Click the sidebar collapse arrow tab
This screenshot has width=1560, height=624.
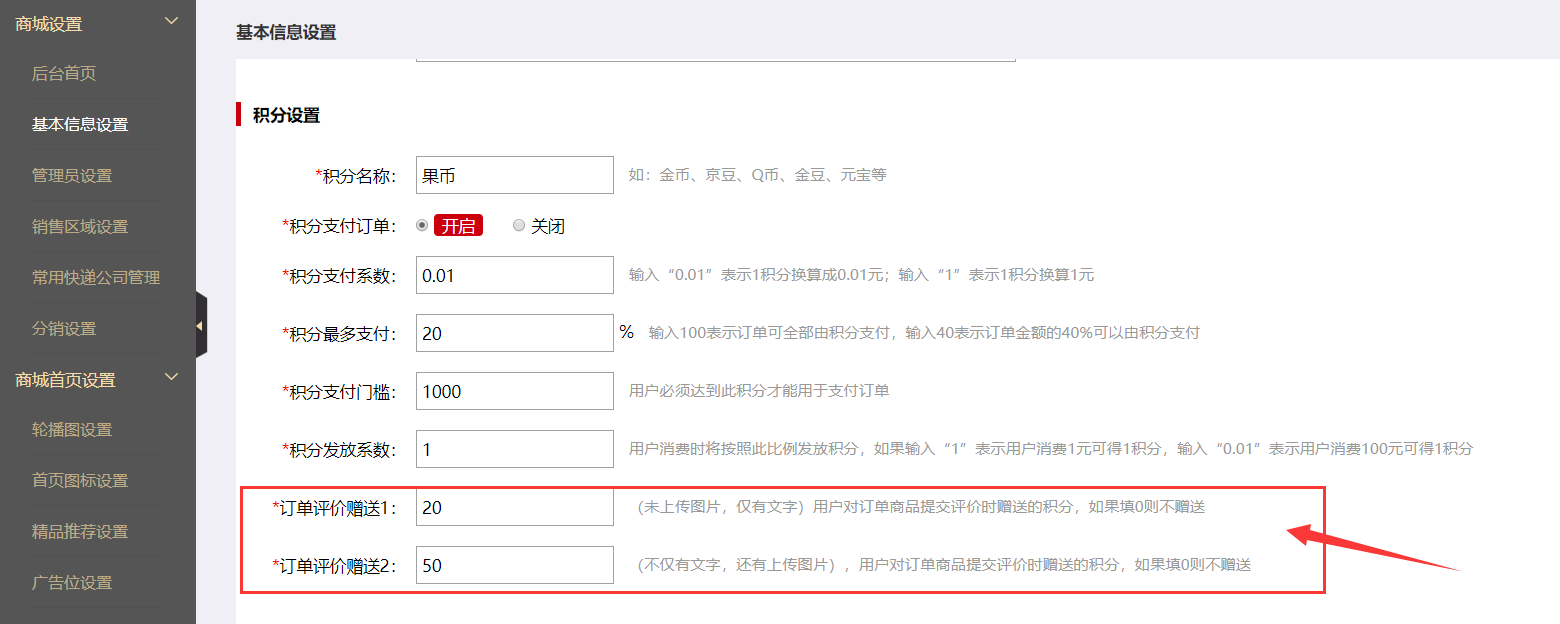pyautogui.click(x=201, y=325)
